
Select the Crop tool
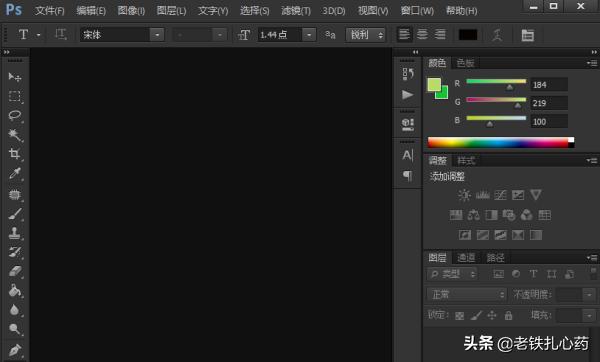click(15, 154)
